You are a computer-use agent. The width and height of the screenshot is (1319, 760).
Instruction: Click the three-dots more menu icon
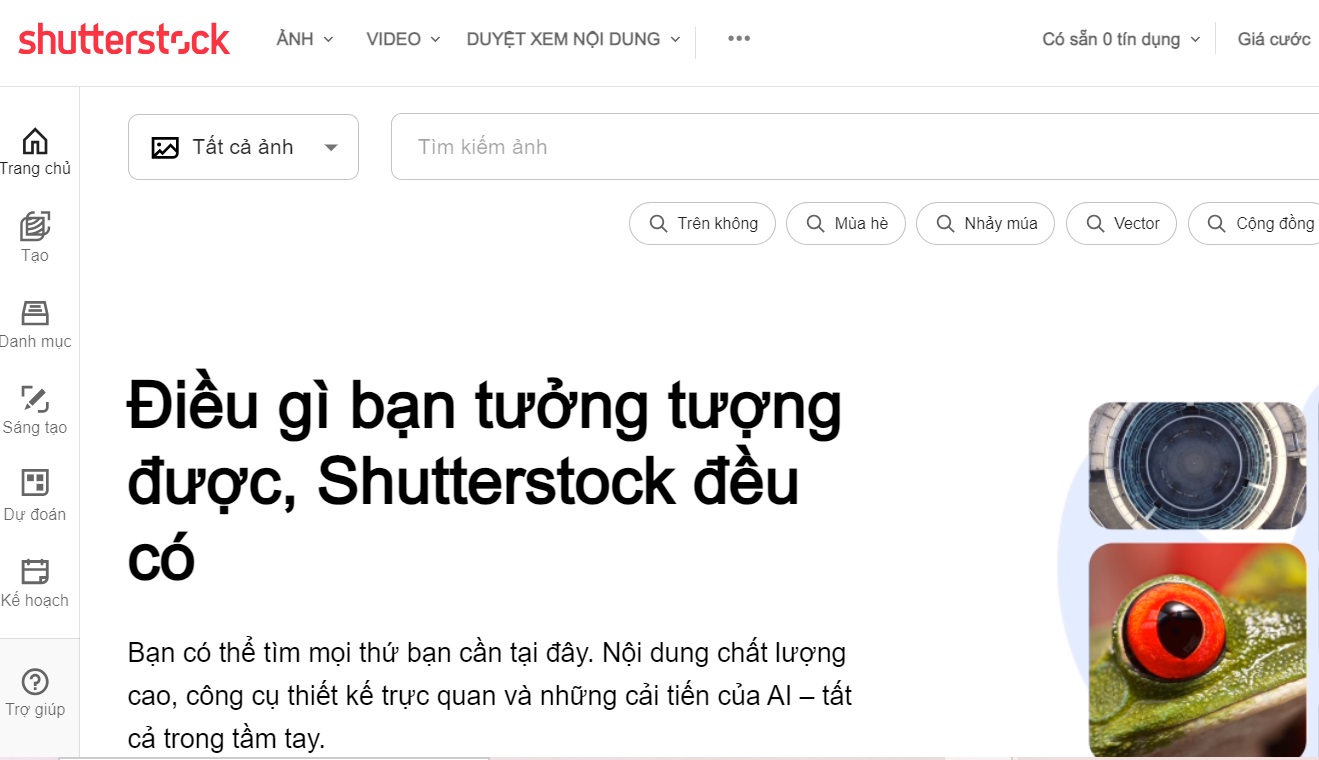pyautogui.click(x=739, y=39)
